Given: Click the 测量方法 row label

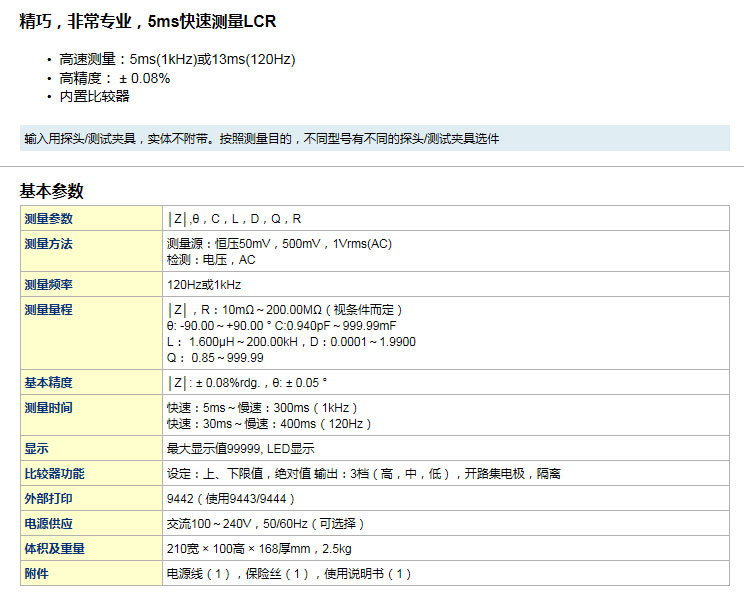Looking at the screenshot, I should [x=49, y=244].
